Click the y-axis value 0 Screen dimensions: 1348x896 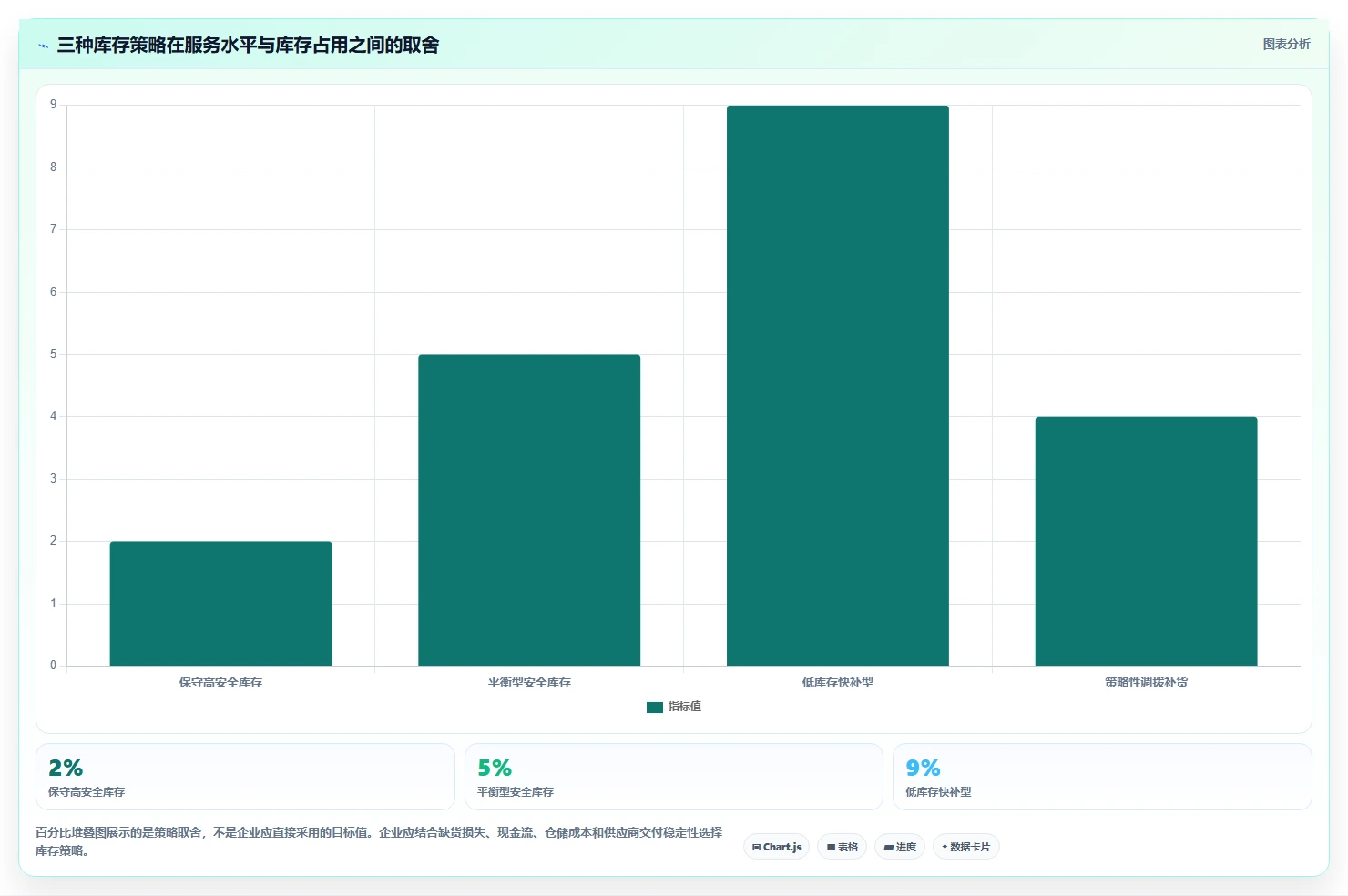click(x=53, y=666)
